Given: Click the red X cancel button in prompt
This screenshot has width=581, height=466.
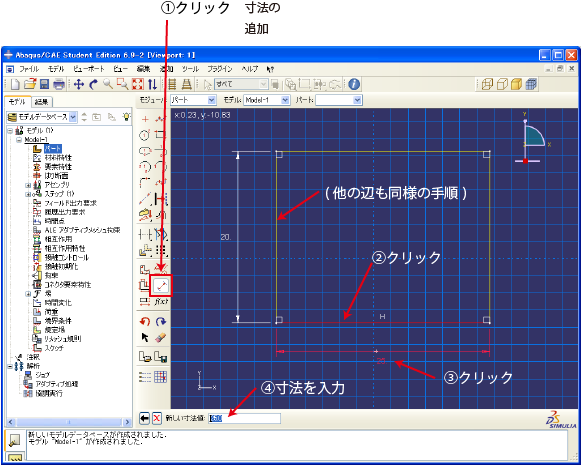Looking at the screenshot, I should (x=157, y=419).
